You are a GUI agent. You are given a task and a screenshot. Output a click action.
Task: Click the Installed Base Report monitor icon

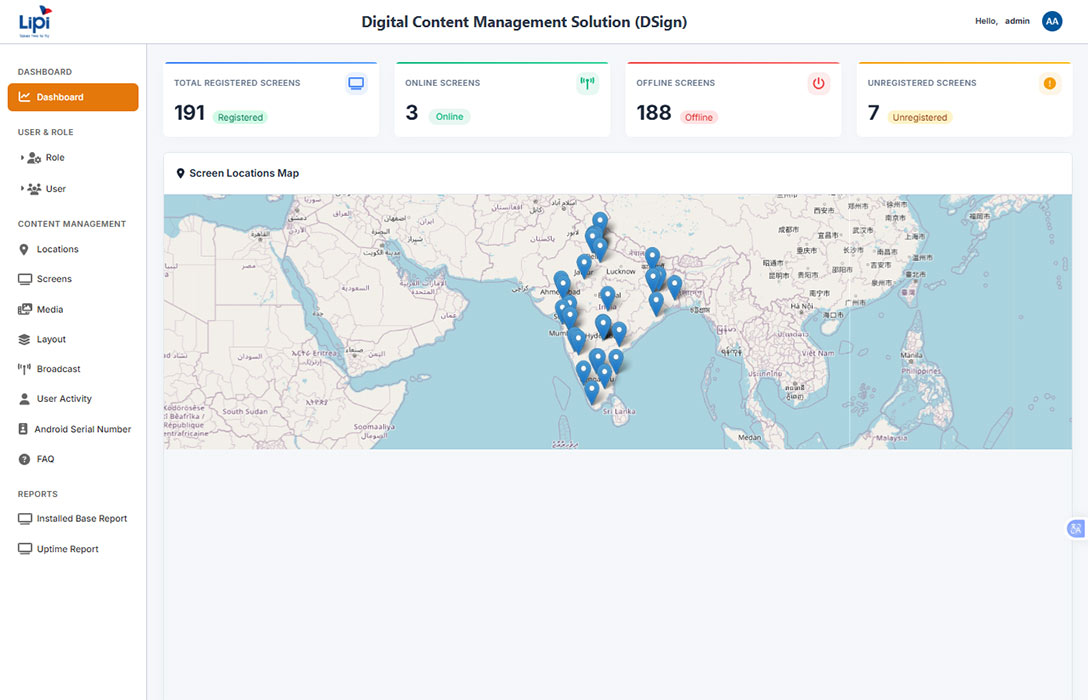[25, 518]
